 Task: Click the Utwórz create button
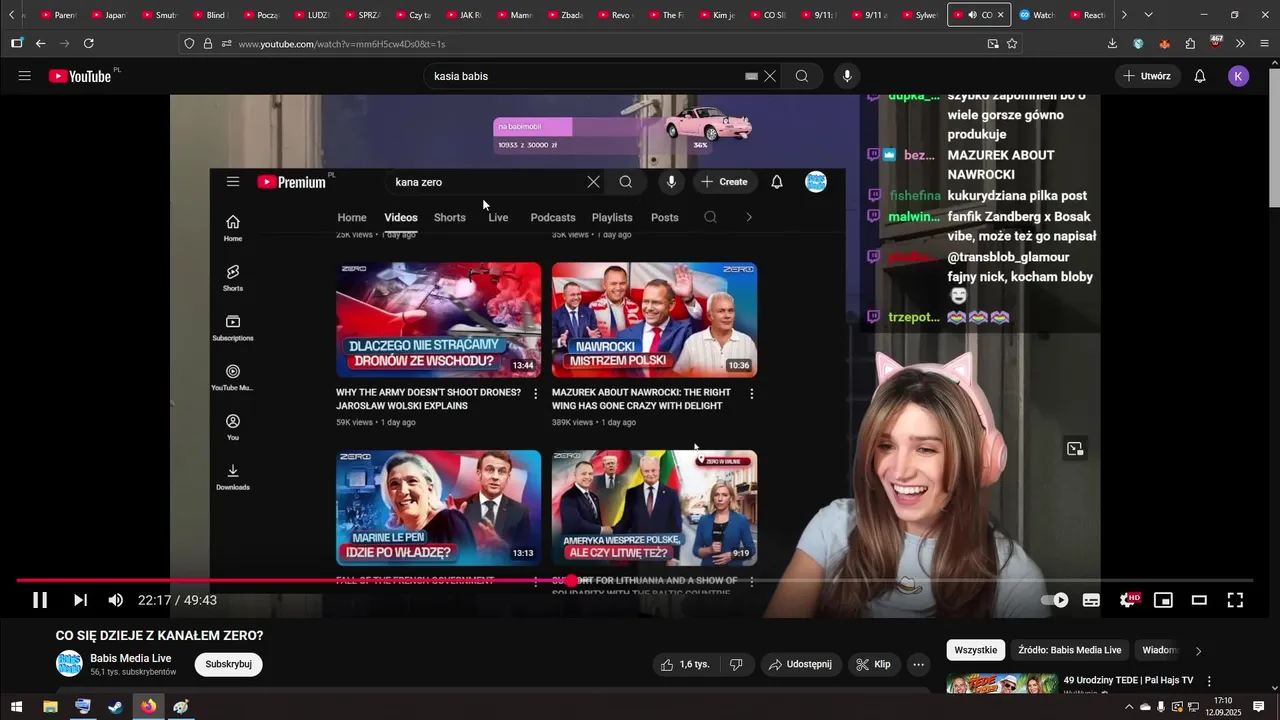(x=1147, y=76)
